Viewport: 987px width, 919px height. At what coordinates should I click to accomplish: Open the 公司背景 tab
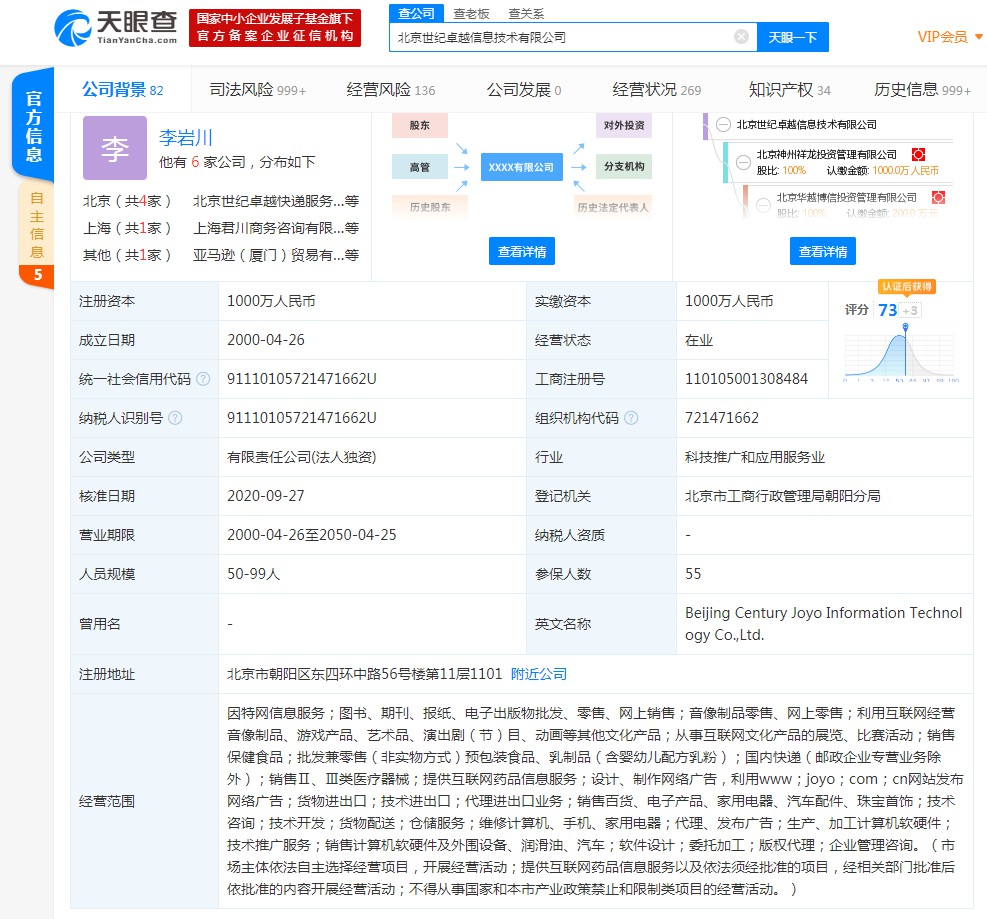[122, 89]
